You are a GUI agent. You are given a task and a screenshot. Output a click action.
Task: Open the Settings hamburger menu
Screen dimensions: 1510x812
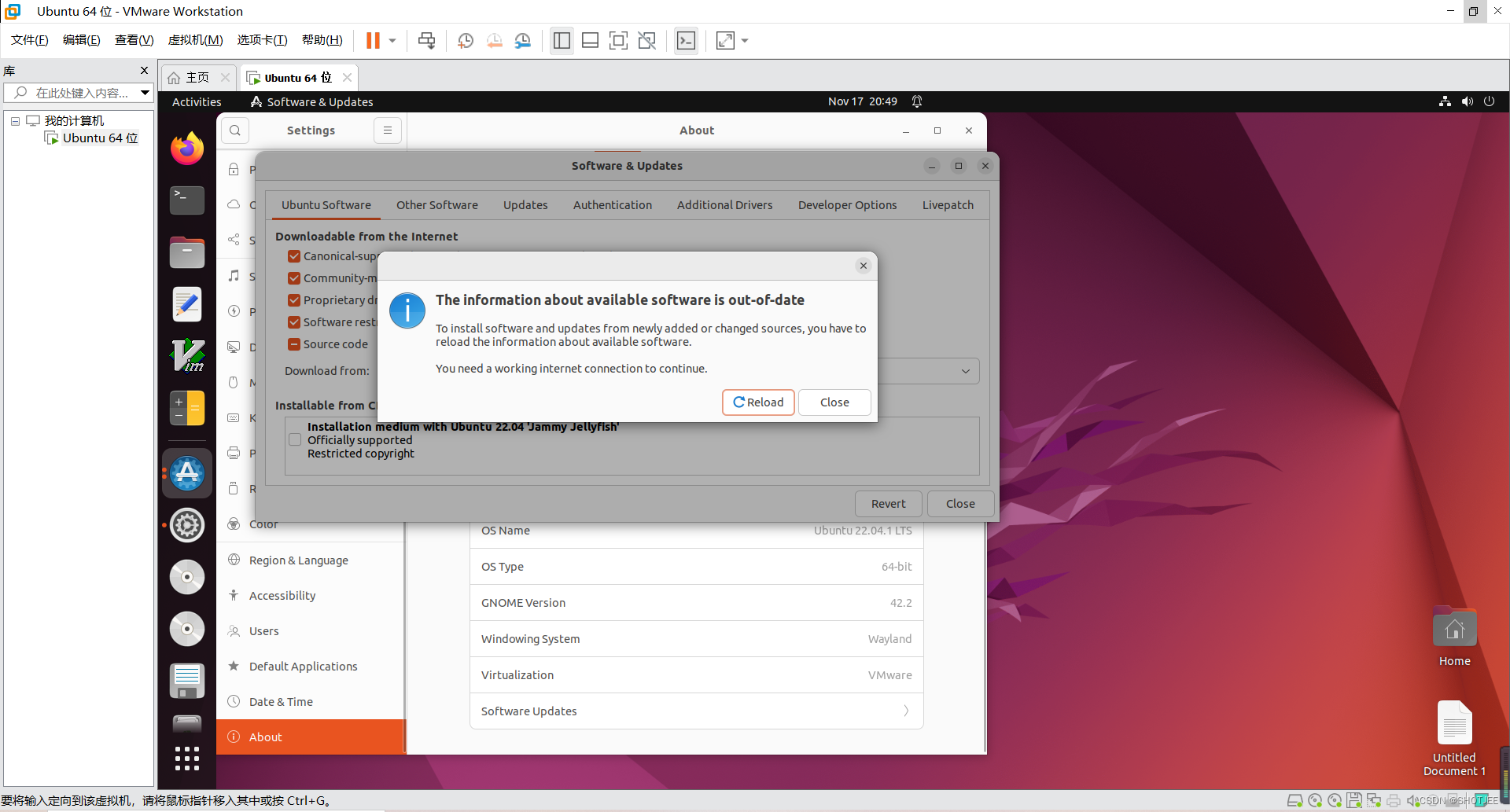click(x=388, y=130)
